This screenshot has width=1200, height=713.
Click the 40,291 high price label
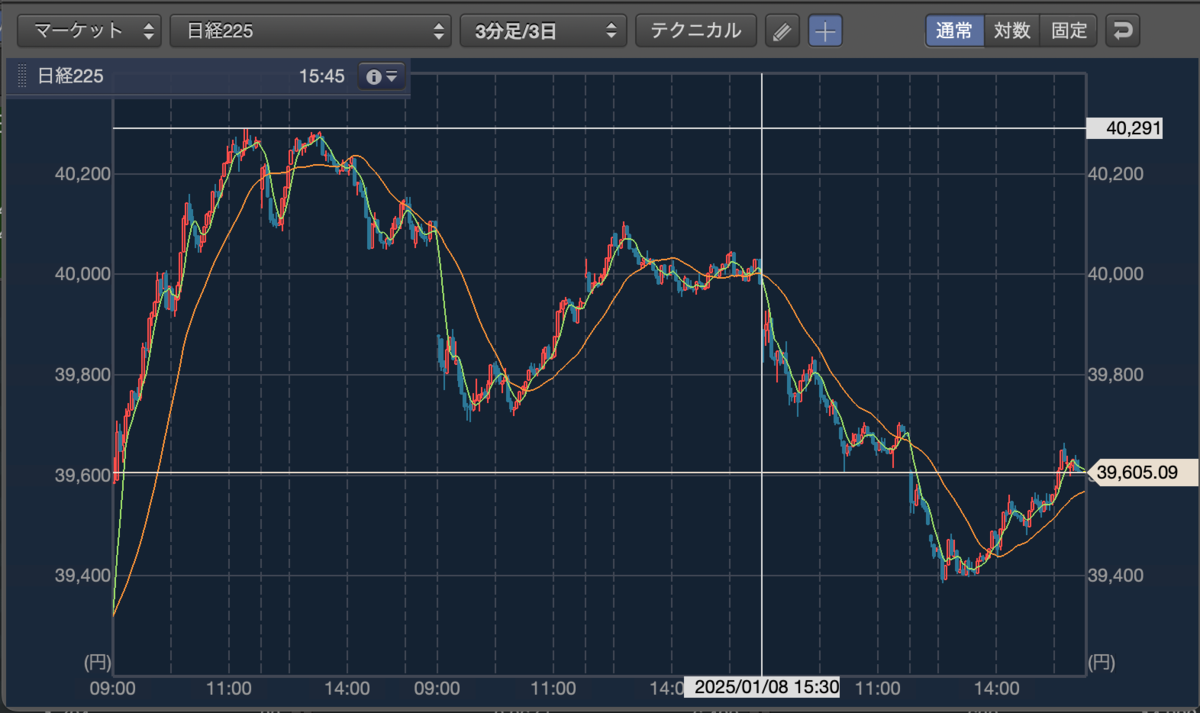click(x=1125, y=128)
